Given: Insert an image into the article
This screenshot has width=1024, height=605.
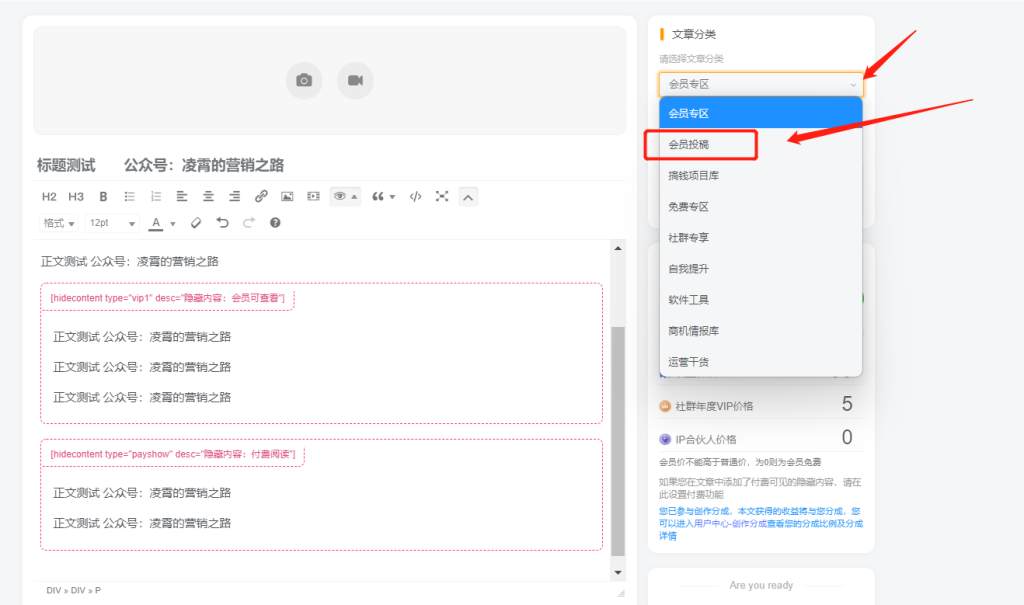Looking at the screenshot, I should pyautogui.click(x=286, y=196).
